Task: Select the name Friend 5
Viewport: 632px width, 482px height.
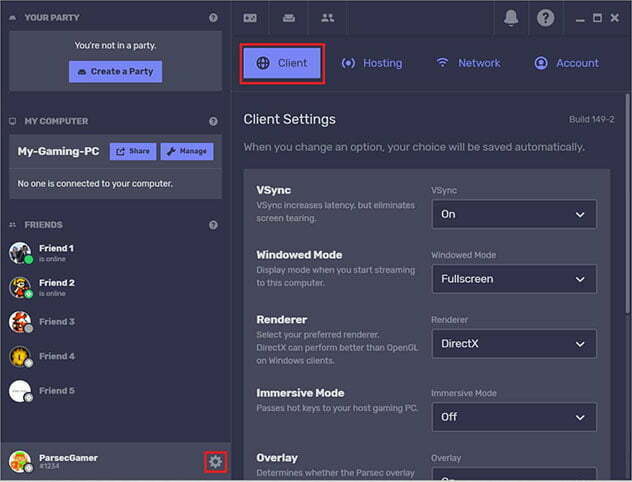Action: coord(57,391)
